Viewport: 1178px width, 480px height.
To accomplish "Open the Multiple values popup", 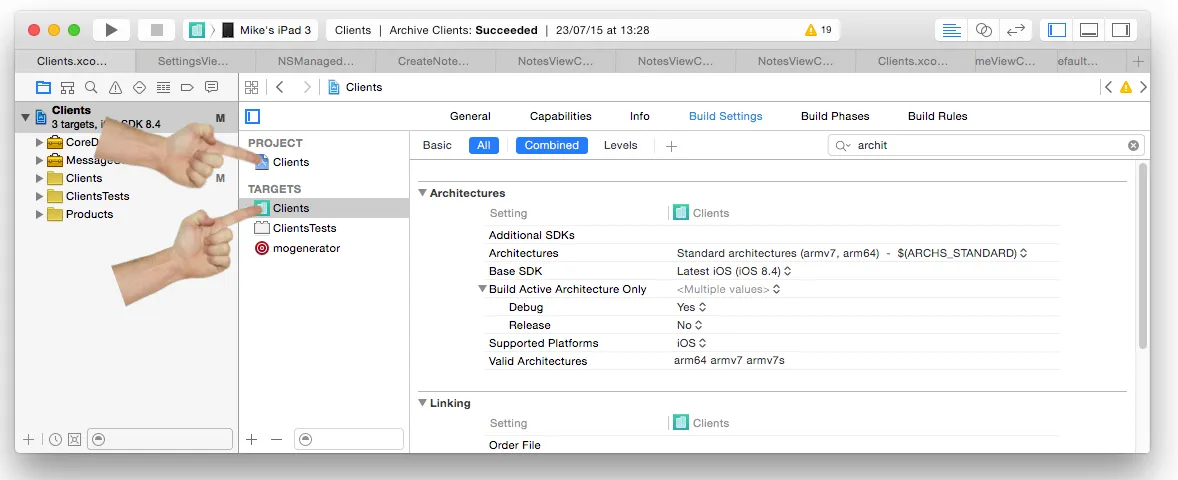I will [728, 289].
